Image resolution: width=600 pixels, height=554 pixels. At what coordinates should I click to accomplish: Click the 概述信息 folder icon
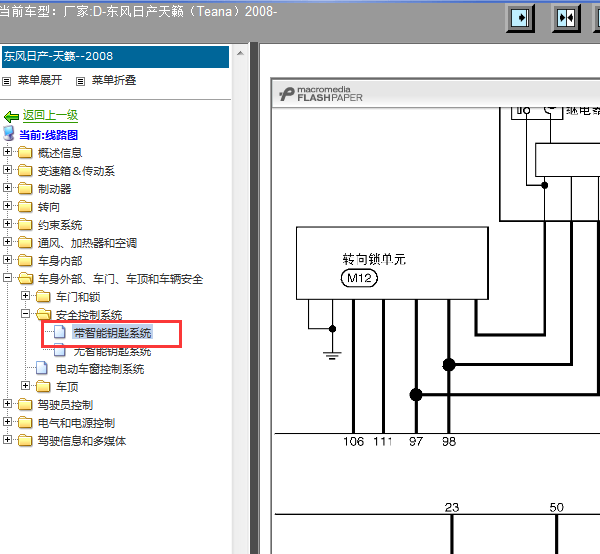[x=25, y=152]
